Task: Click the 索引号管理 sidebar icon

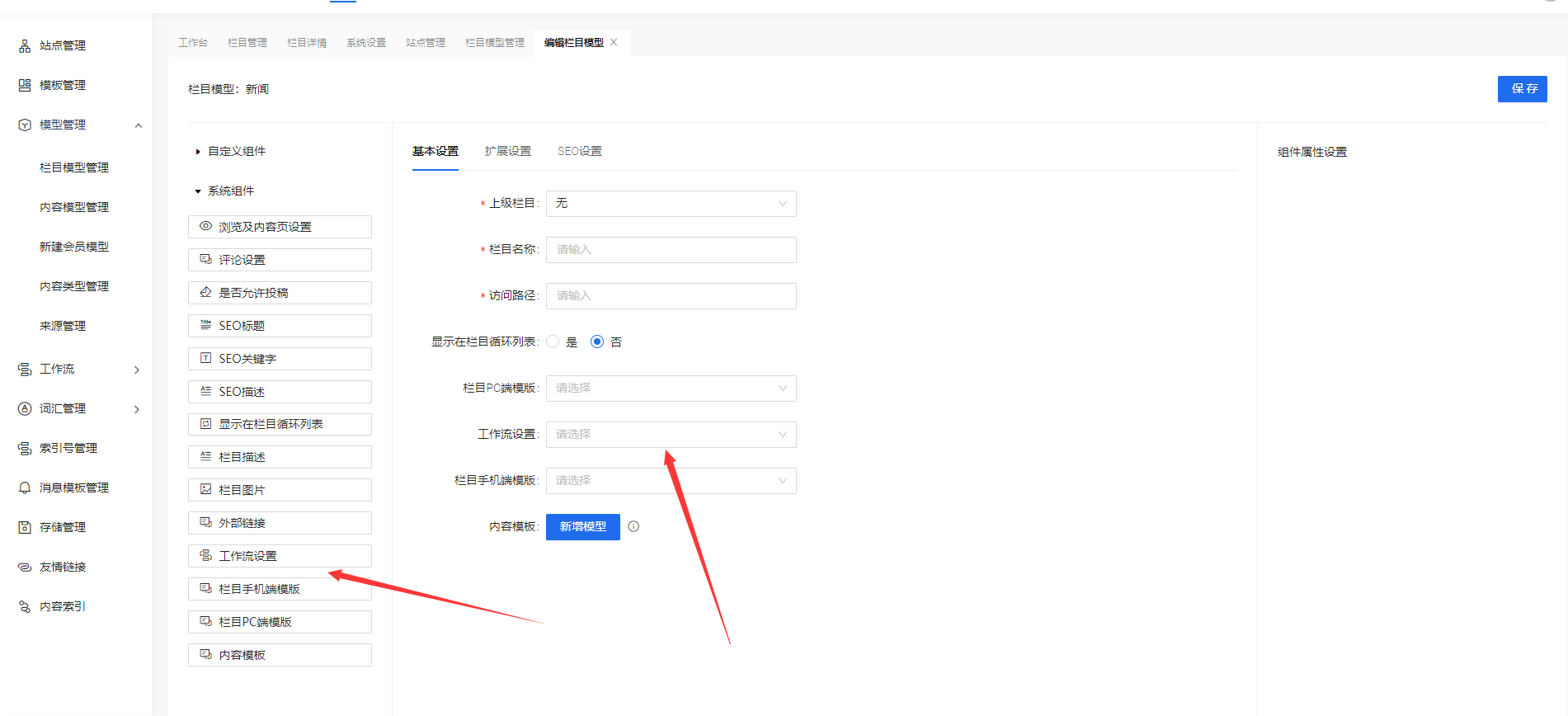Action: 25,449
